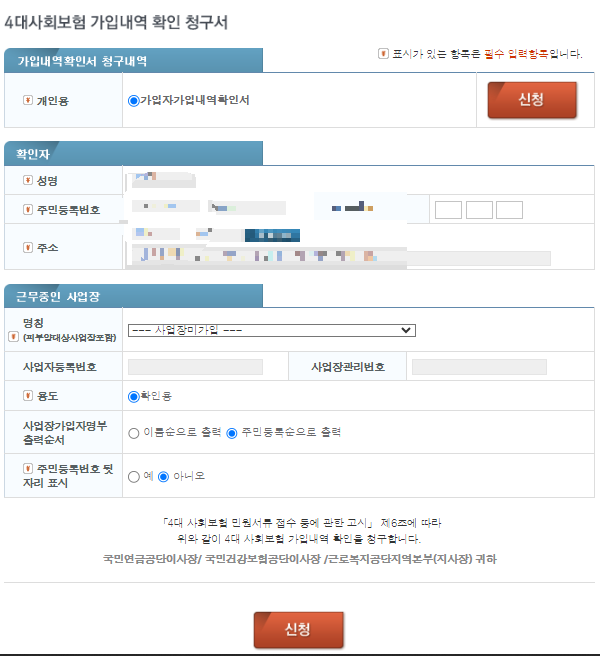
Task: Click the 가입내역확인서 청구내역 section header
Action: click(133, 61)
